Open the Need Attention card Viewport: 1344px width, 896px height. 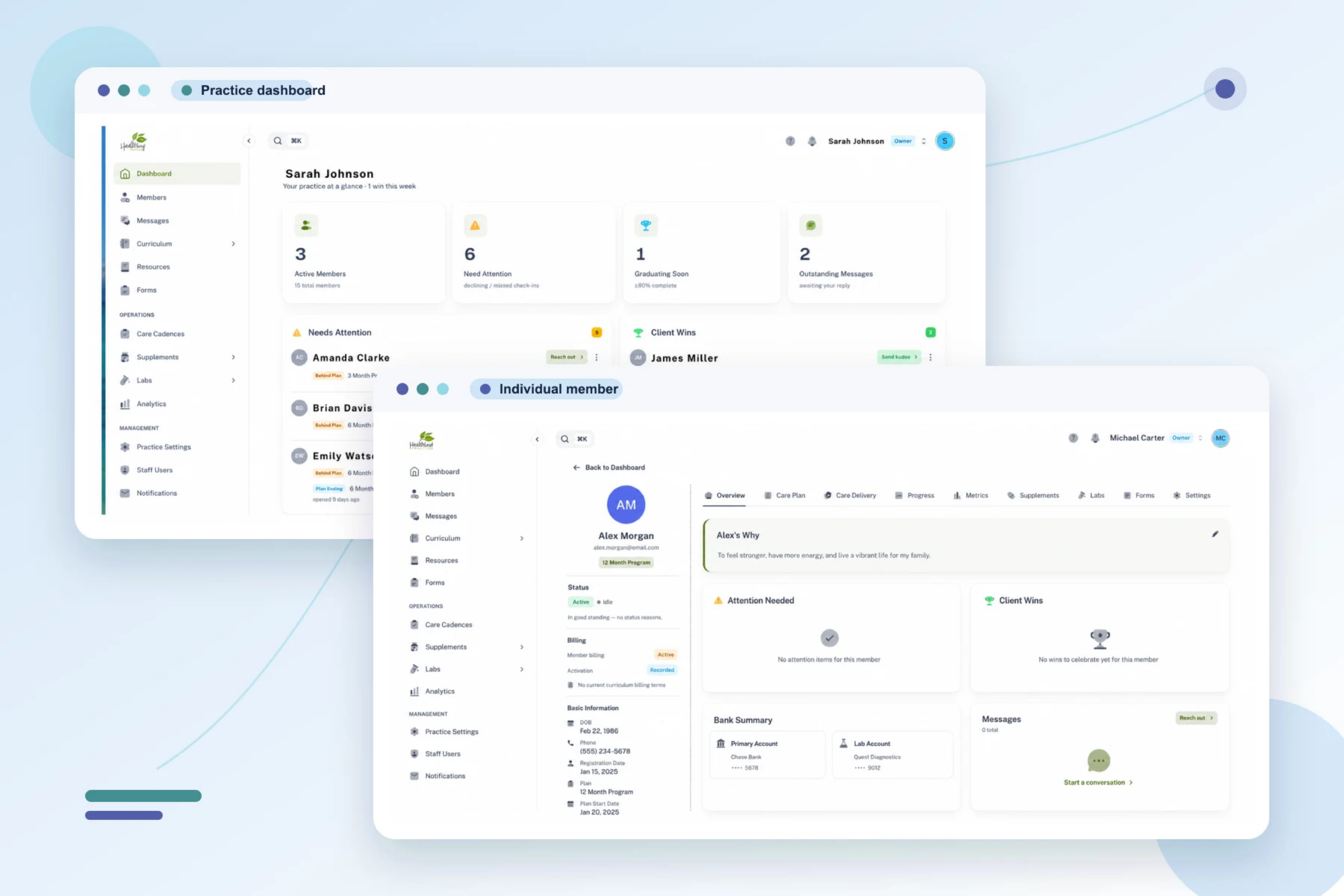pos(534,252)
